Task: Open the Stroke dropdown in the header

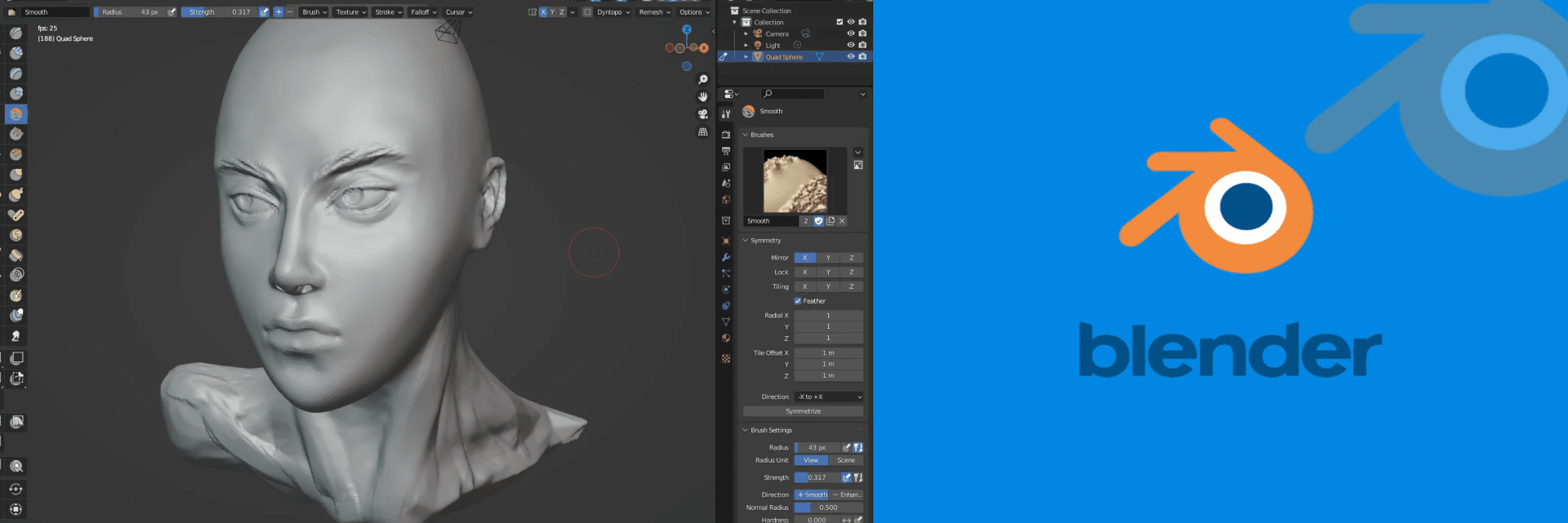Action: pos(388,12)
